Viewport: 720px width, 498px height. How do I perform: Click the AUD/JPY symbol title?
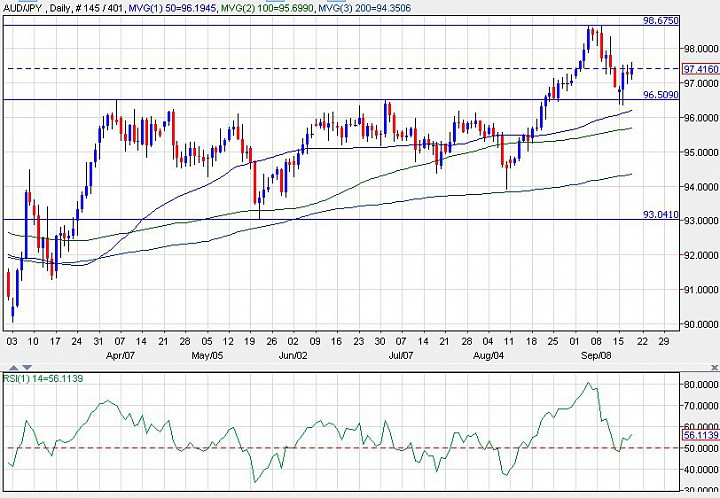(x=24, y=8)
